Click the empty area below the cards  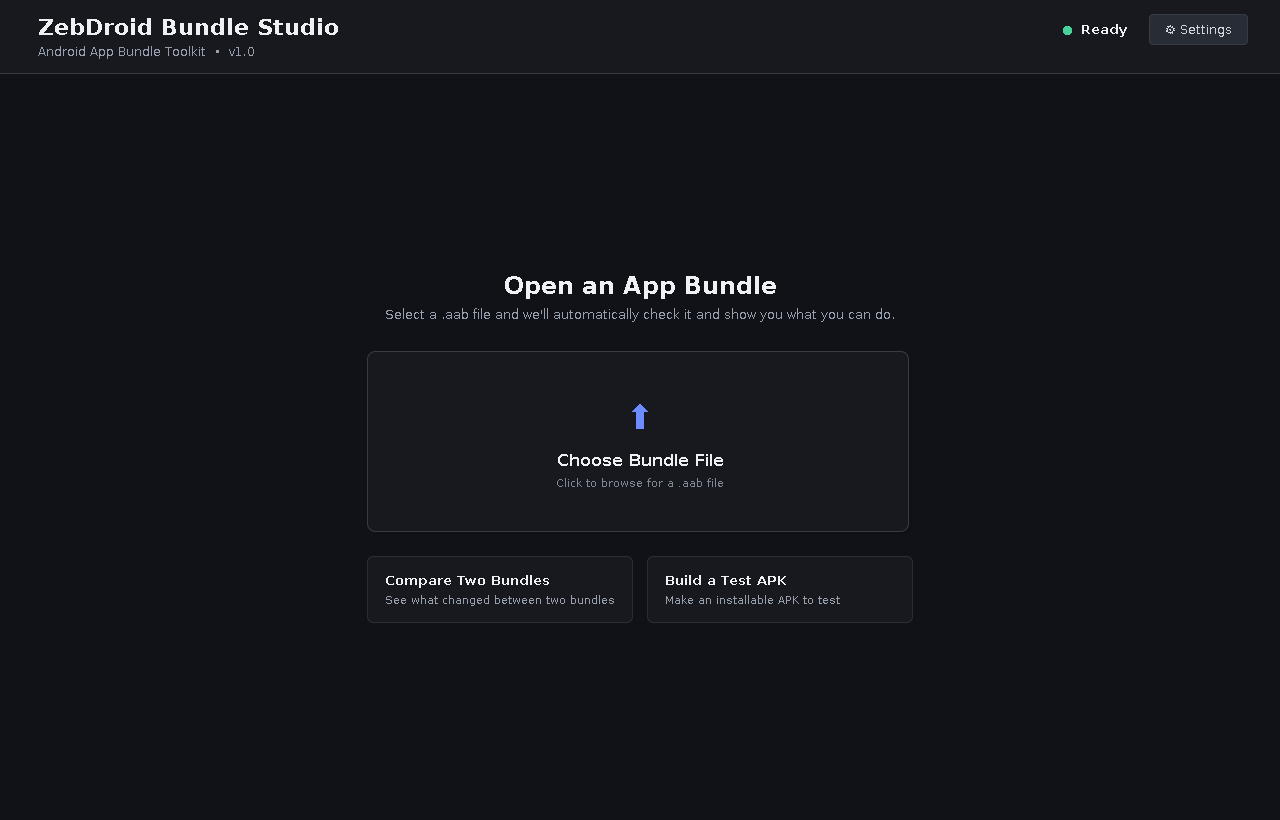[640, 720]
